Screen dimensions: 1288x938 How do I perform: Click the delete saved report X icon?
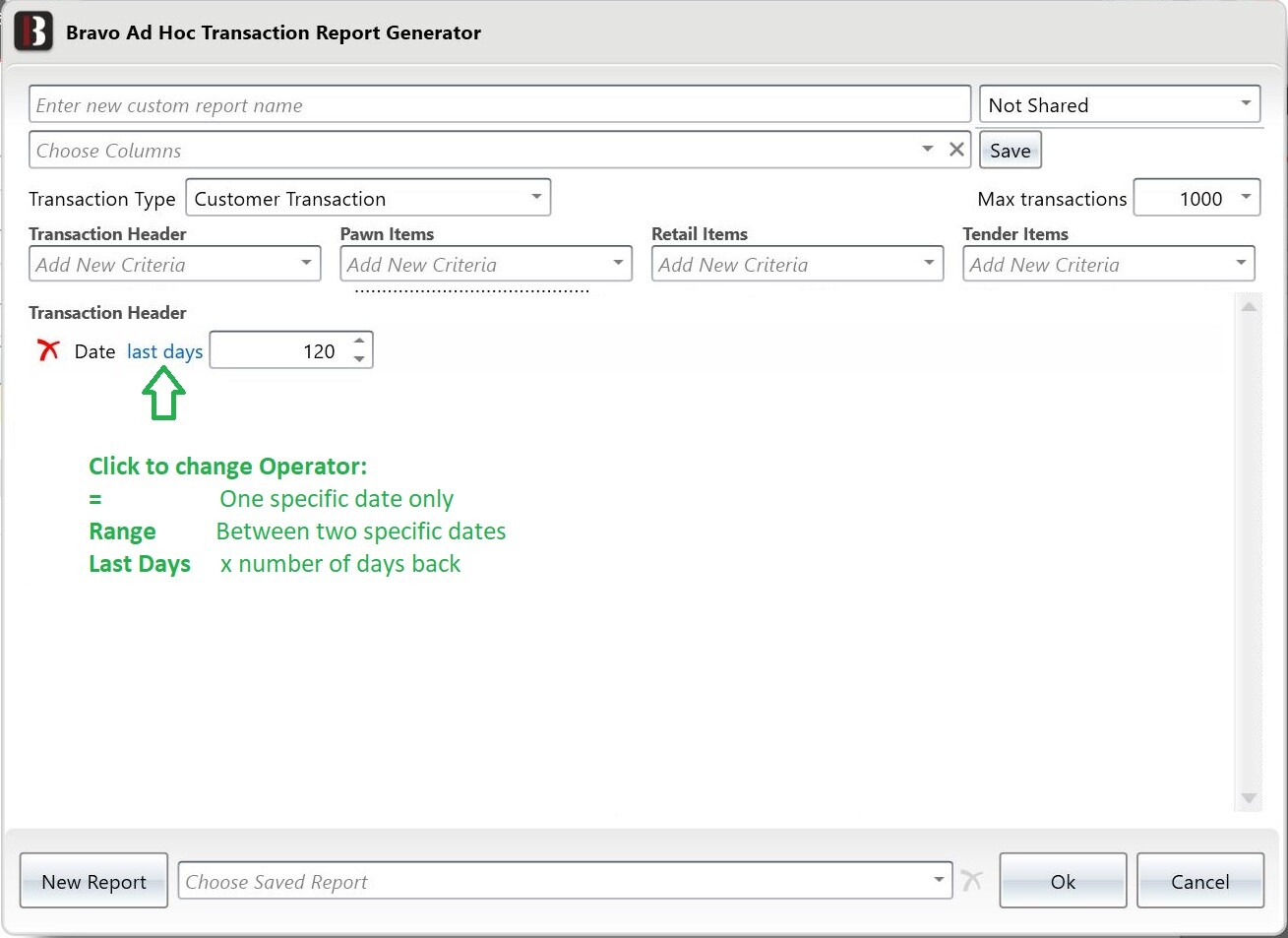click(x=972, y=880)
